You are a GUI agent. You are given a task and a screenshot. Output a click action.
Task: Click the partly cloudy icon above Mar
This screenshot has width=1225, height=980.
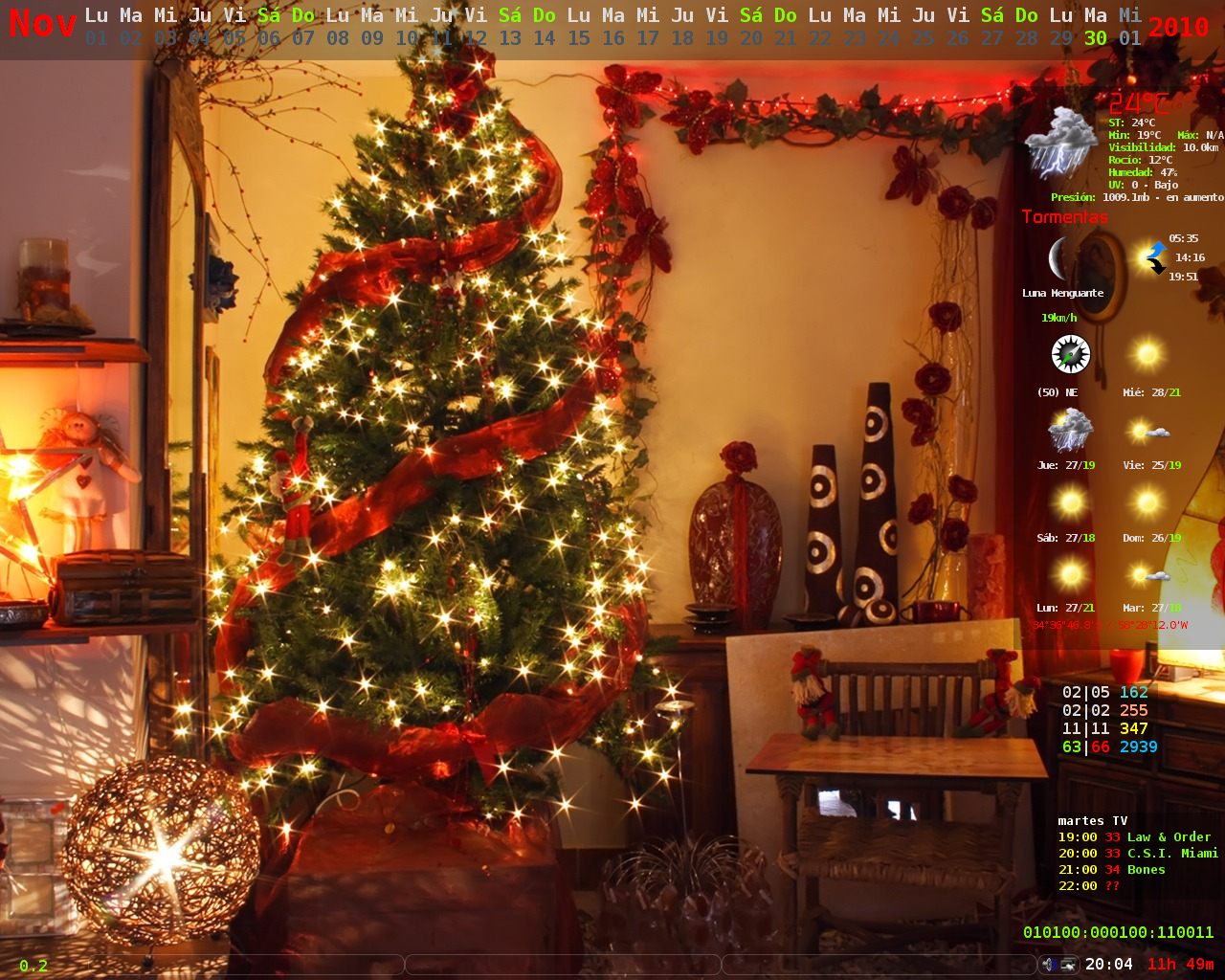pos(1148,574)
